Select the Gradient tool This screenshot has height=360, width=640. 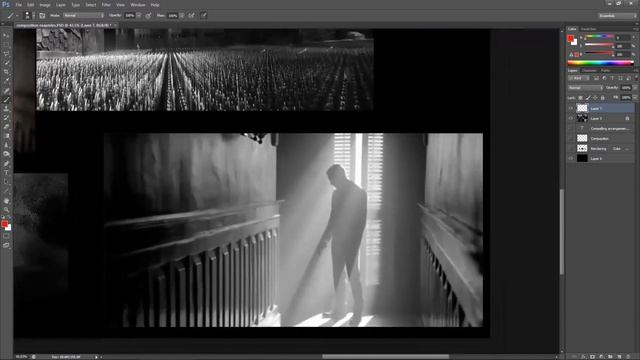[6, 136]
